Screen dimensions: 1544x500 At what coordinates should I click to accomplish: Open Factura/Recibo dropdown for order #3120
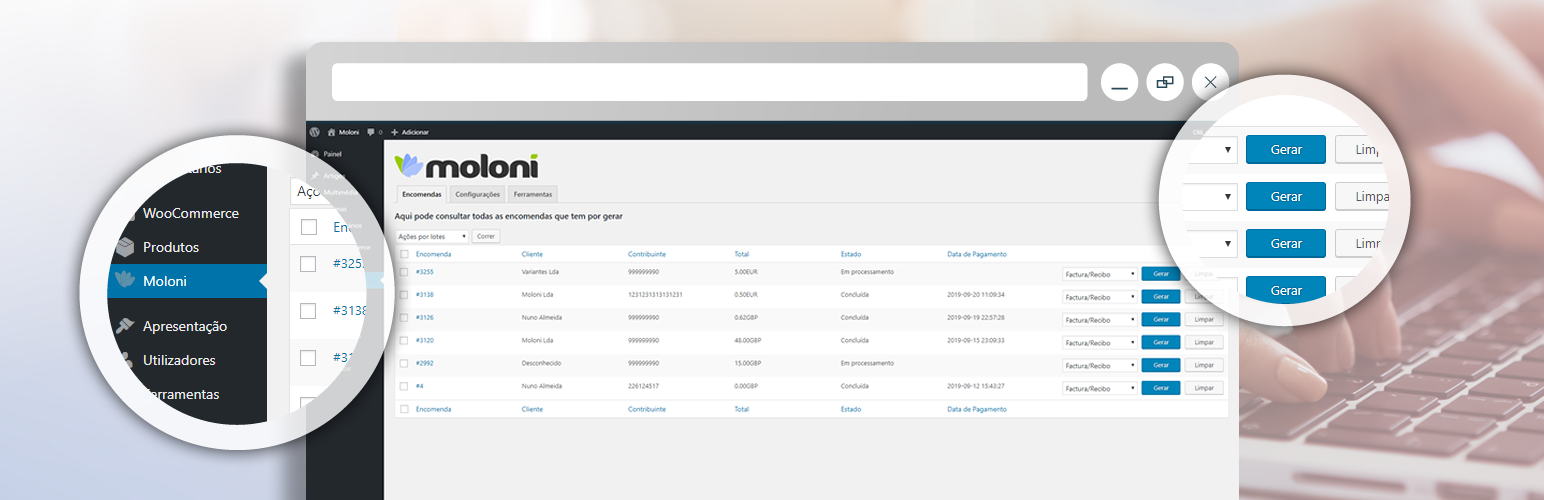pos(1100,342)
